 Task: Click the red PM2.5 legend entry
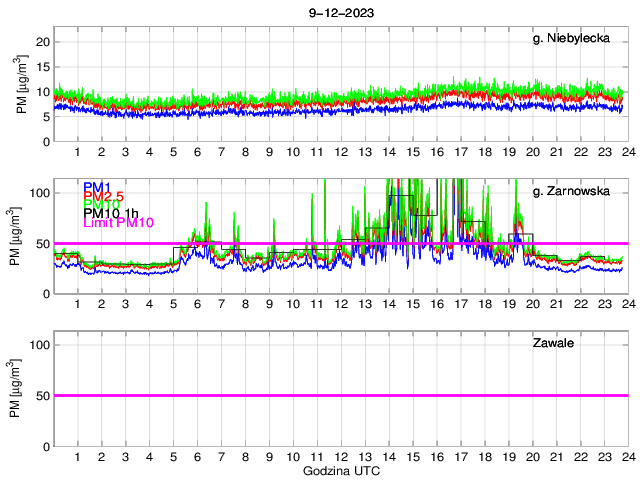pos(104,196)
